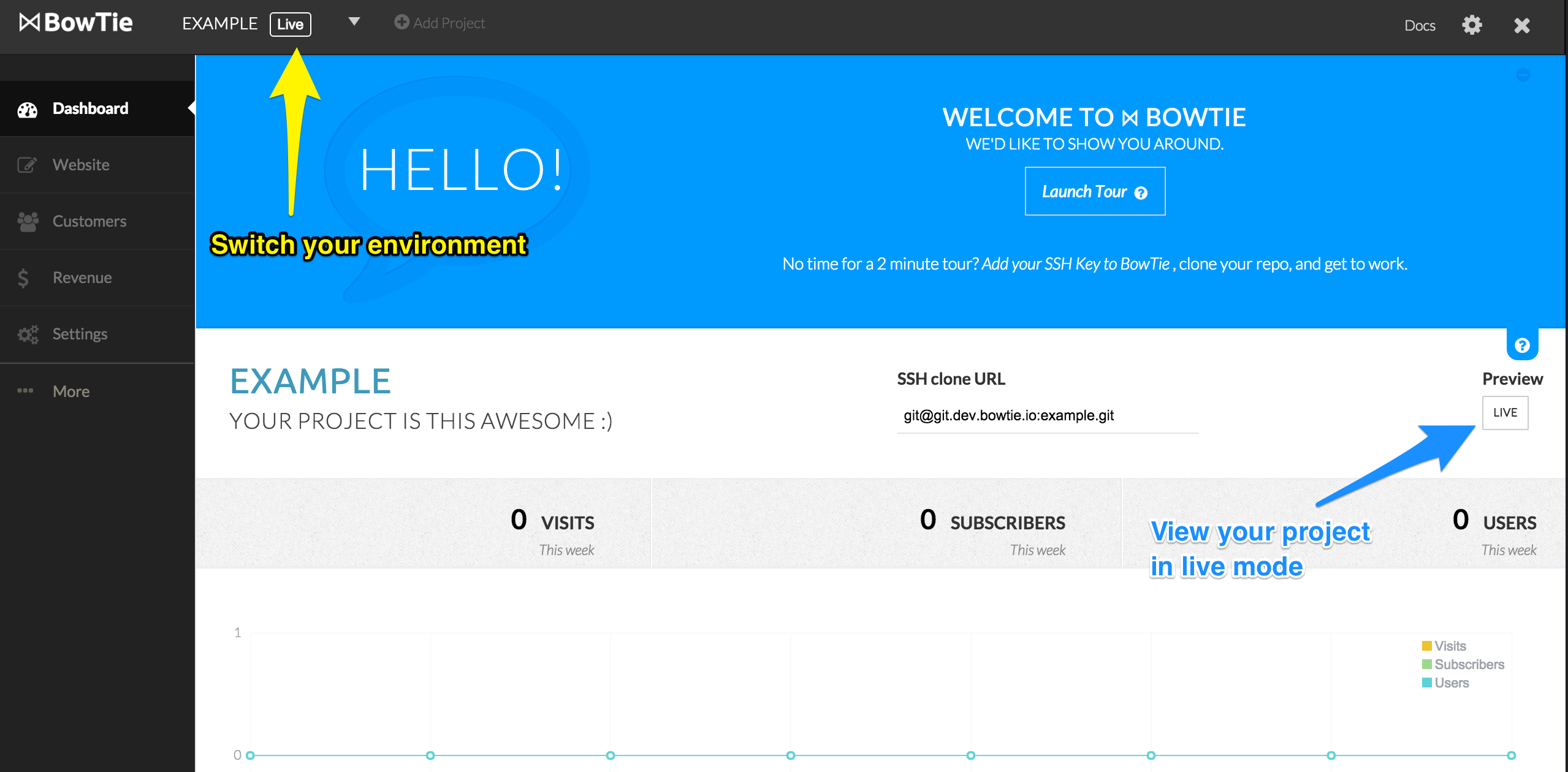Open the blue help question-mark tab
This screenshot has height=772, width=1568.
(x=1522, y=345)
